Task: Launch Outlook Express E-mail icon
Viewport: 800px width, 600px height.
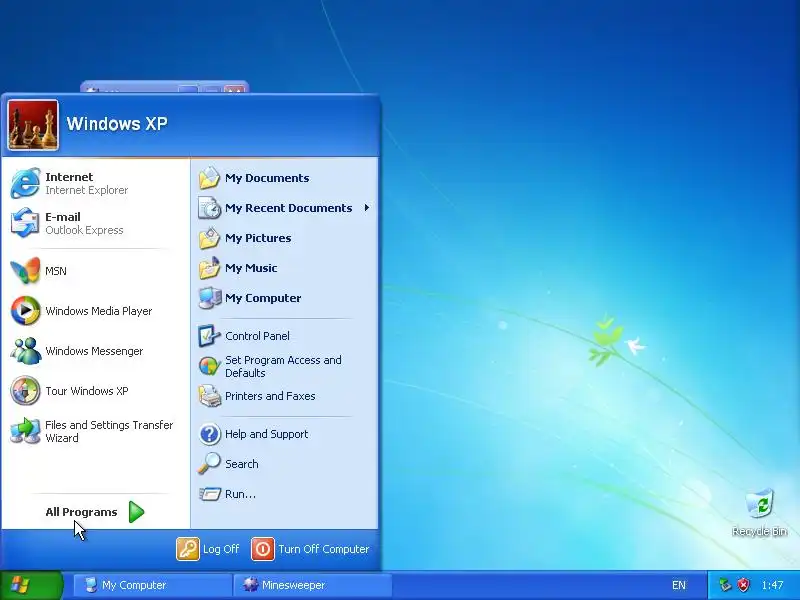Action: pyautogui.click(x=25, y=223)
